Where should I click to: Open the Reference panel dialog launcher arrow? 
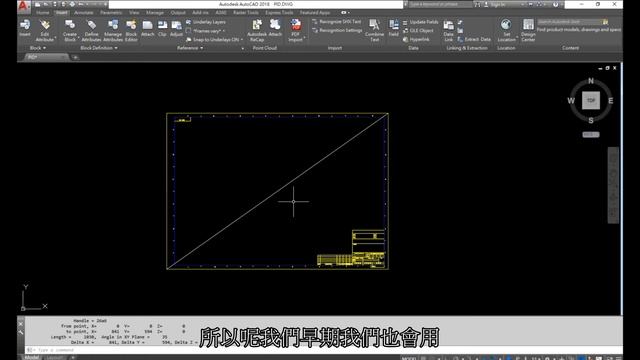tap(243, 48)
